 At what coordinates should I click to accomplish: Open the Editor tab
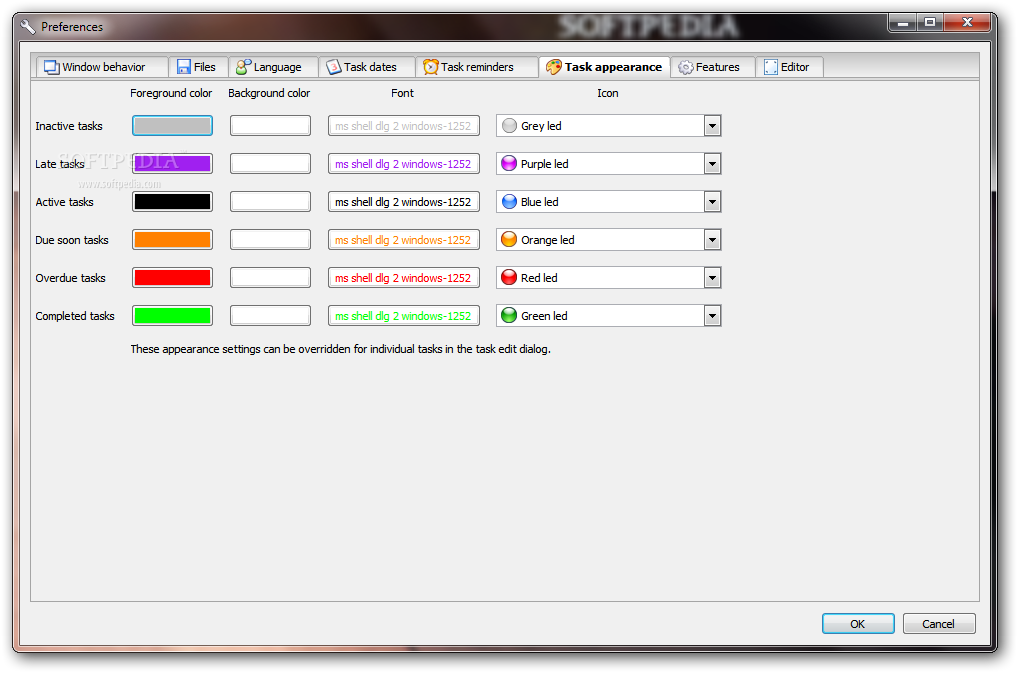pyautogui.click(x=789, y=67)
